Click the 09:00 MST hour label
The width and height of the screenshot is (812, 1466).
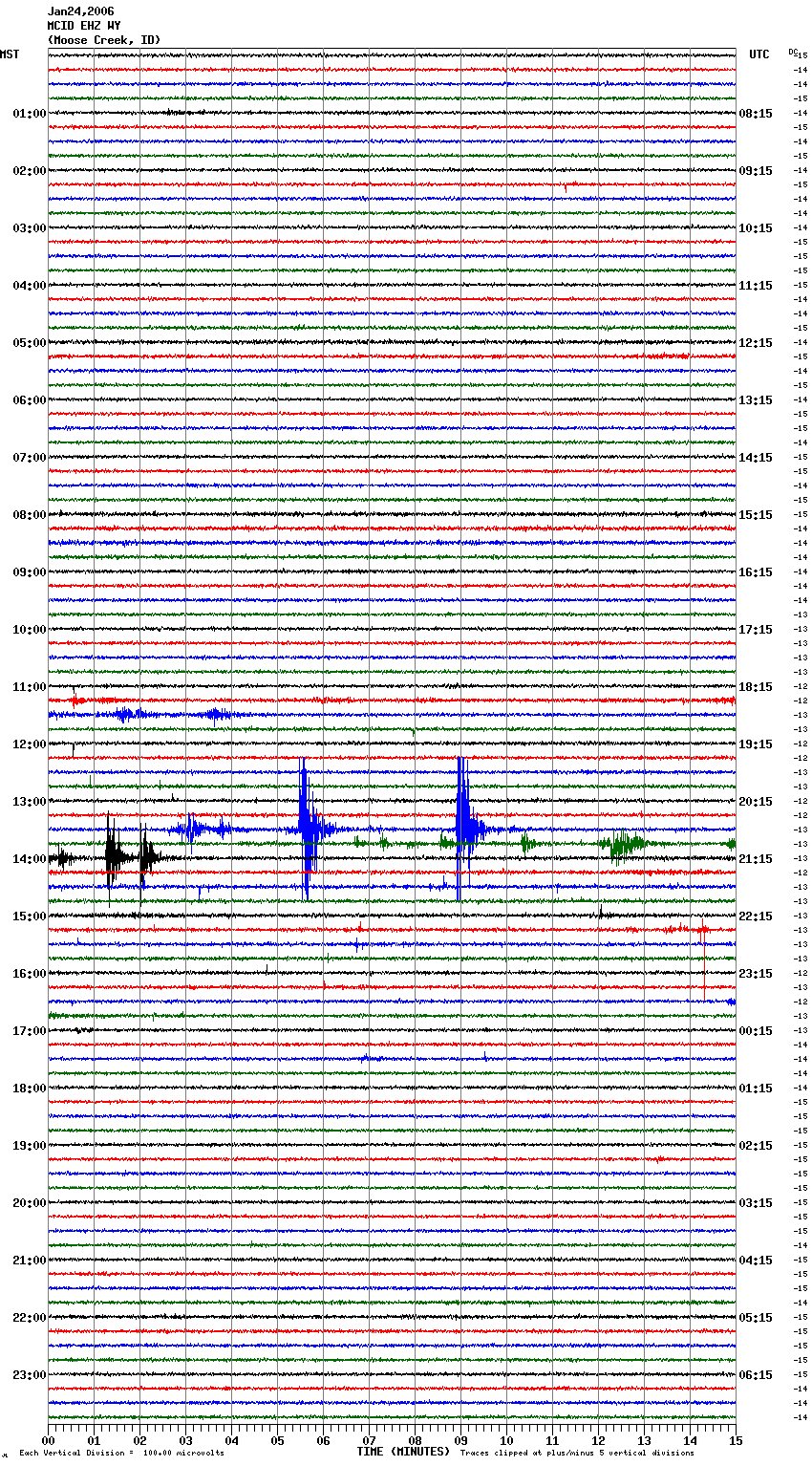point(30,572)
